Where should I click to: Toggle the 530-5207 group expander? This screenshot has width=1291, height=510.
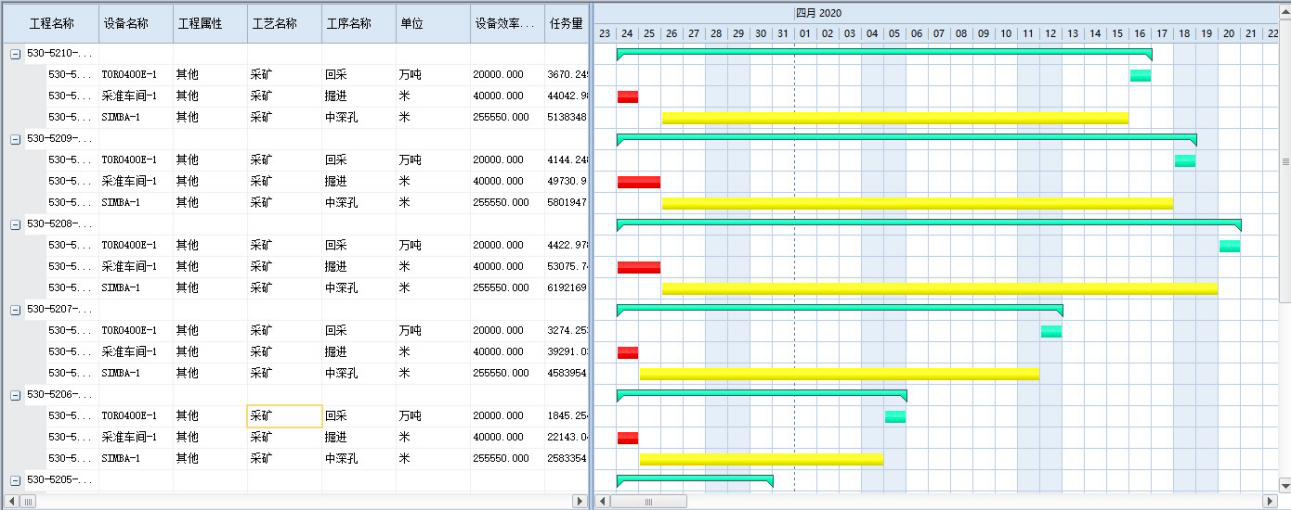[x=15, y=309]
